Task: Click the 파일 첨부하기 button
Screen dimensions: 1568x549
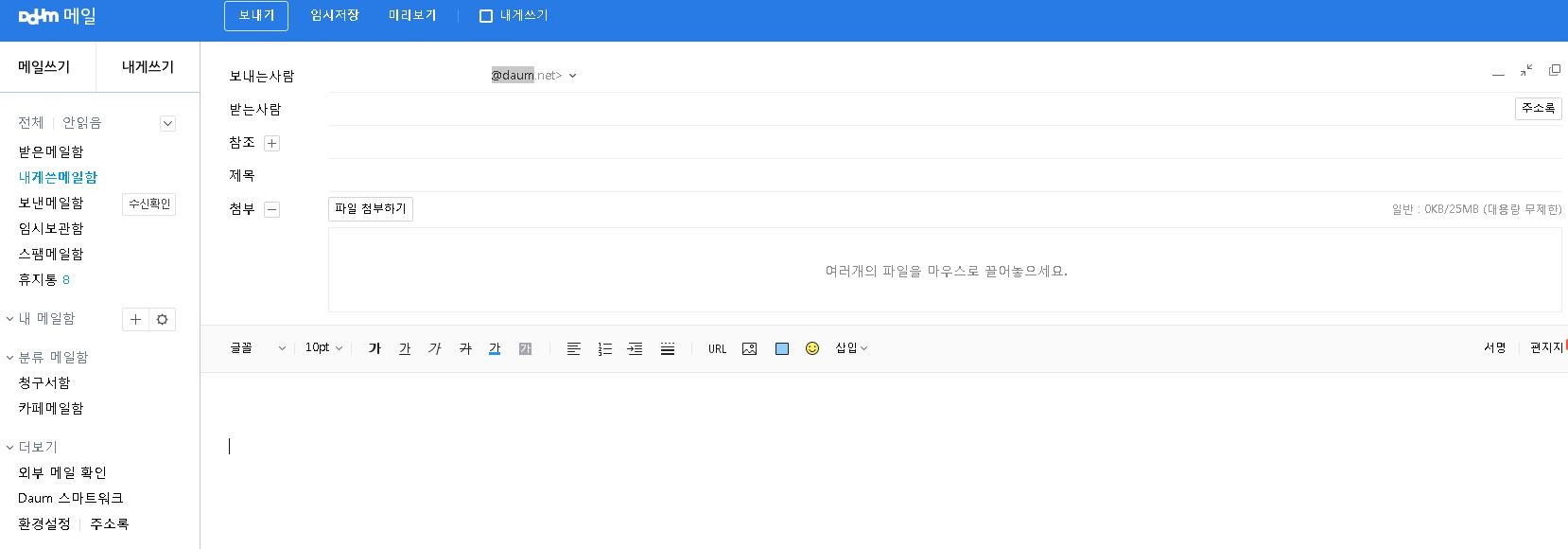Action: (371, 209)
